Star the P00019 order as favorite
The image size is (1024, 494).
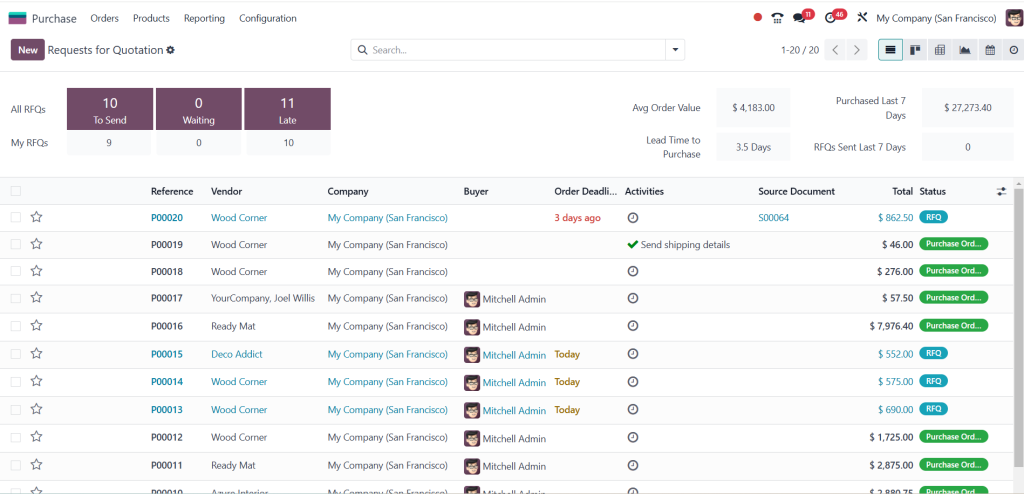[37, 244]
